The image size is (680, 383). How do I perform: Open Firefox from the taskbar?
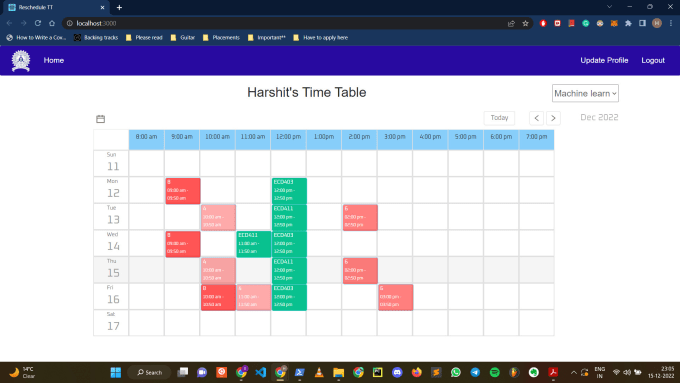point(416,372)
